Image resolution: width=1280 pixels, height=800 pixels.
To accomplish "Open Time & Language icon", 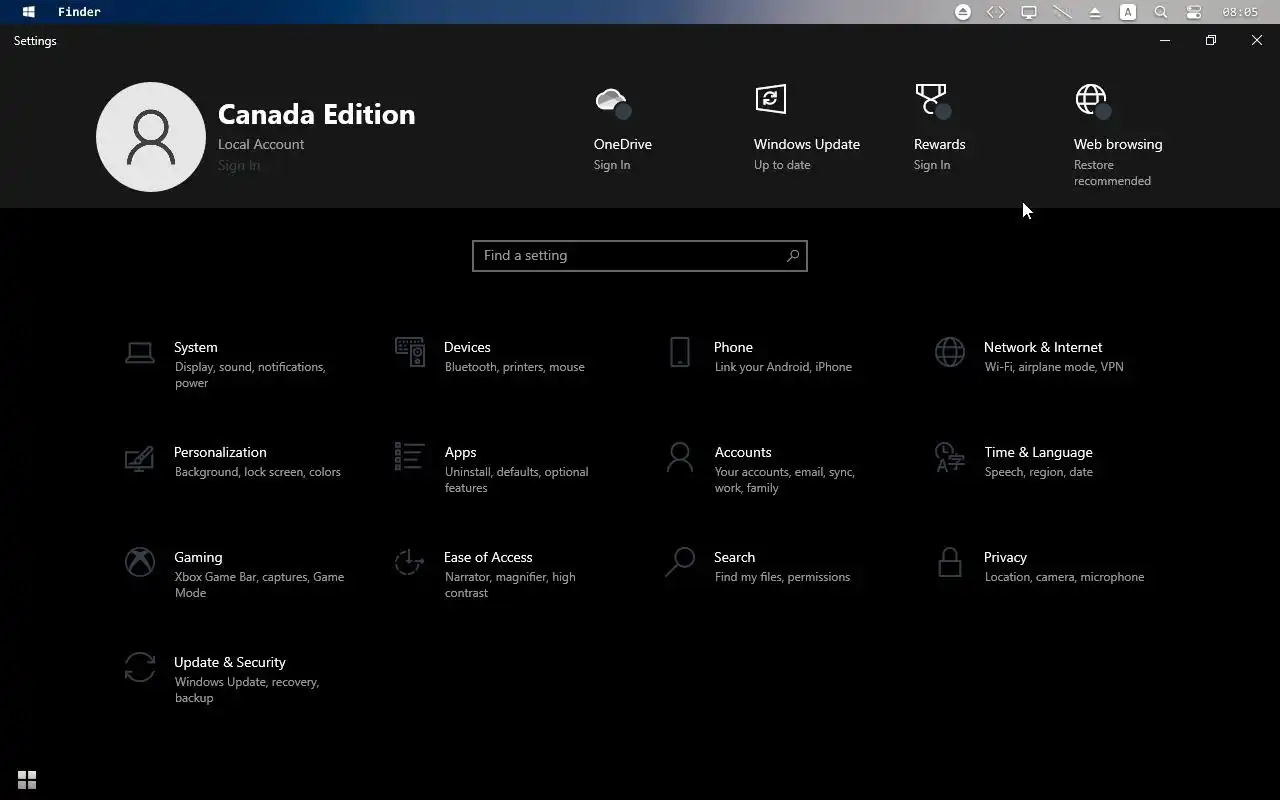I will [x=950, y=457].
